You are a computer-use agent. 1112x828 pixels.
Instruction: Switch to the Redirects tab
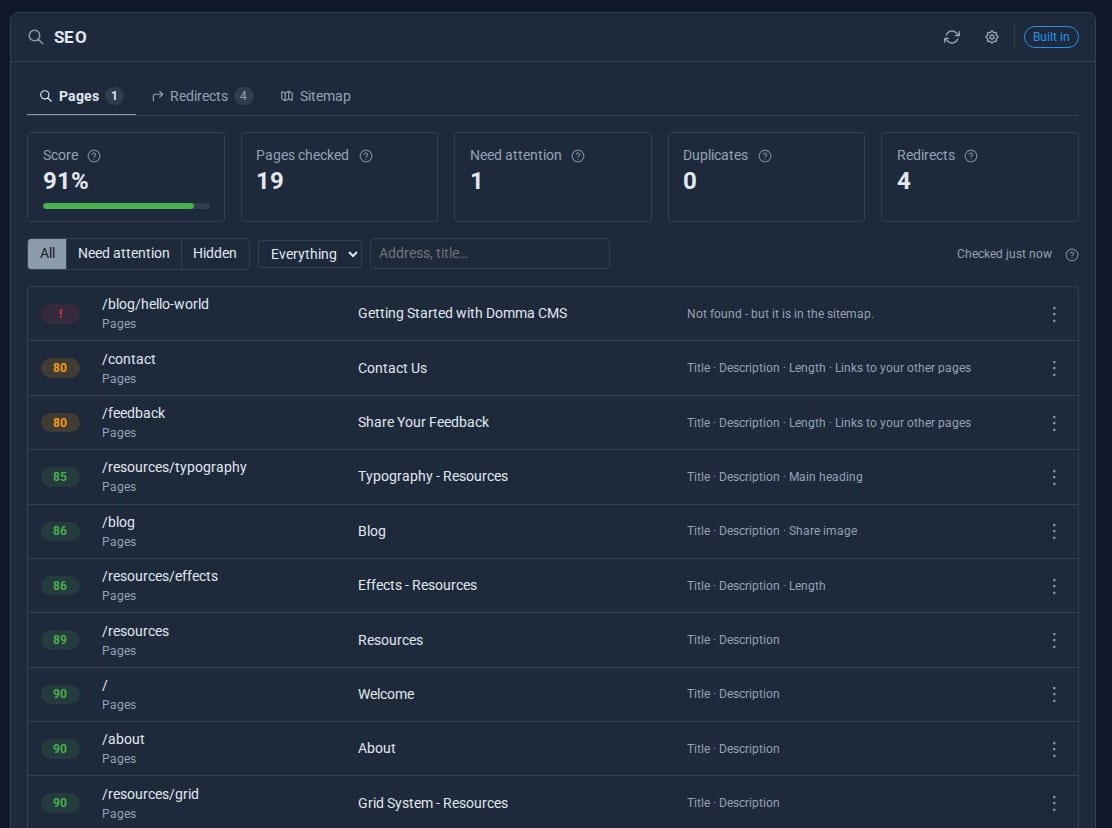click(202, 96)
